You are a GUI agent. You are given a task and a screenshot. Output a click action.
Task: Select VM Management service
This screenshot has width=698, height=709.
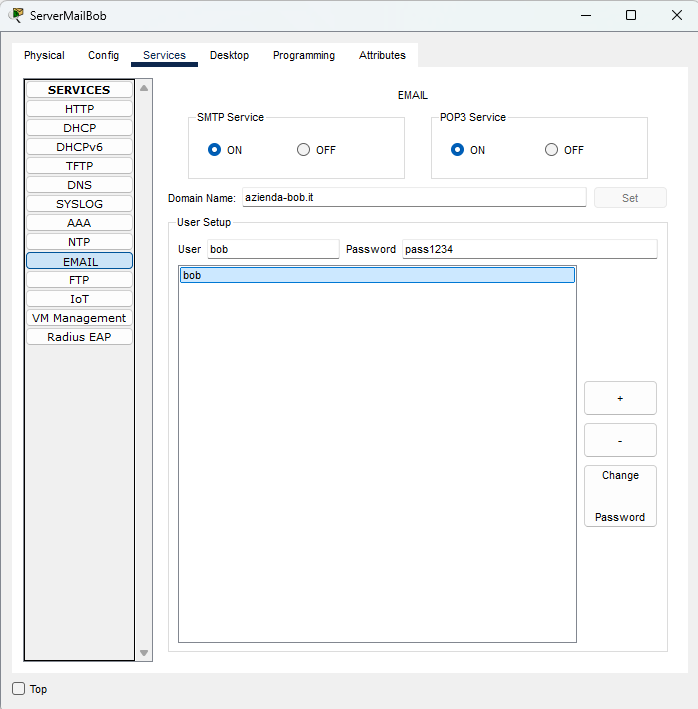80,318
